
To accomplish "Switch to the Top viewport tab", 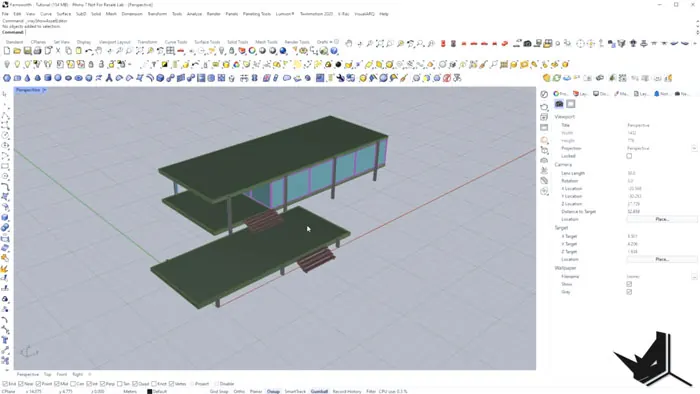I will coord(47,374).
